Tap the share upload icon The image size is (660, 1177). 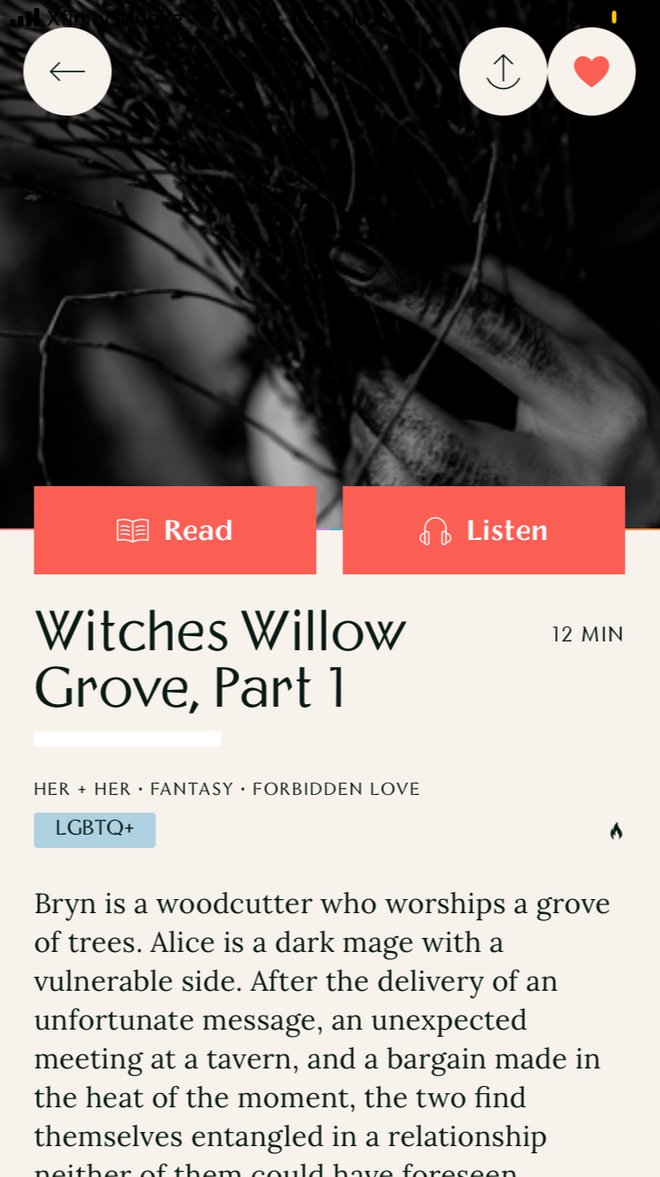pos(503,71)
